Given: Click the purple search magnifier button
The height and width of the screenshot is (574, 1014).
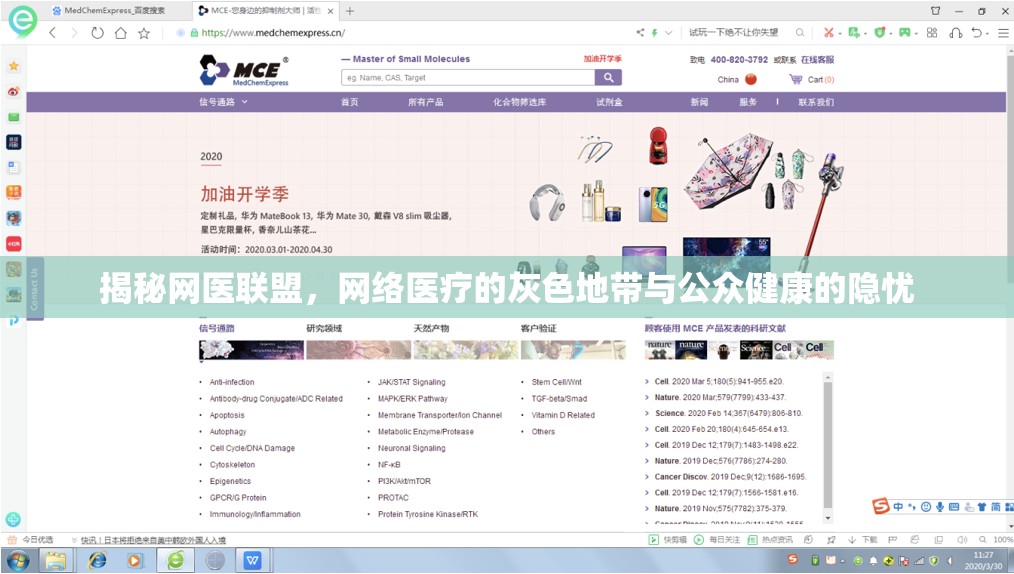Looking at the screenshot, I should (608, 78).
